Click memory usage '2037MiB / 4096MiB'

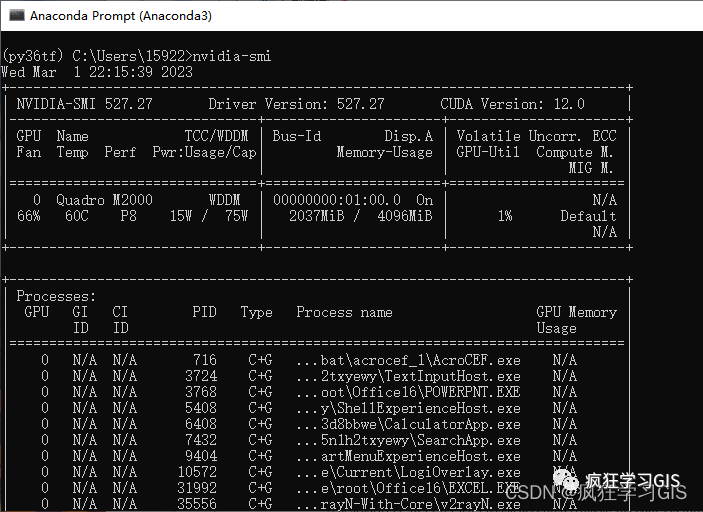[360, 216]
